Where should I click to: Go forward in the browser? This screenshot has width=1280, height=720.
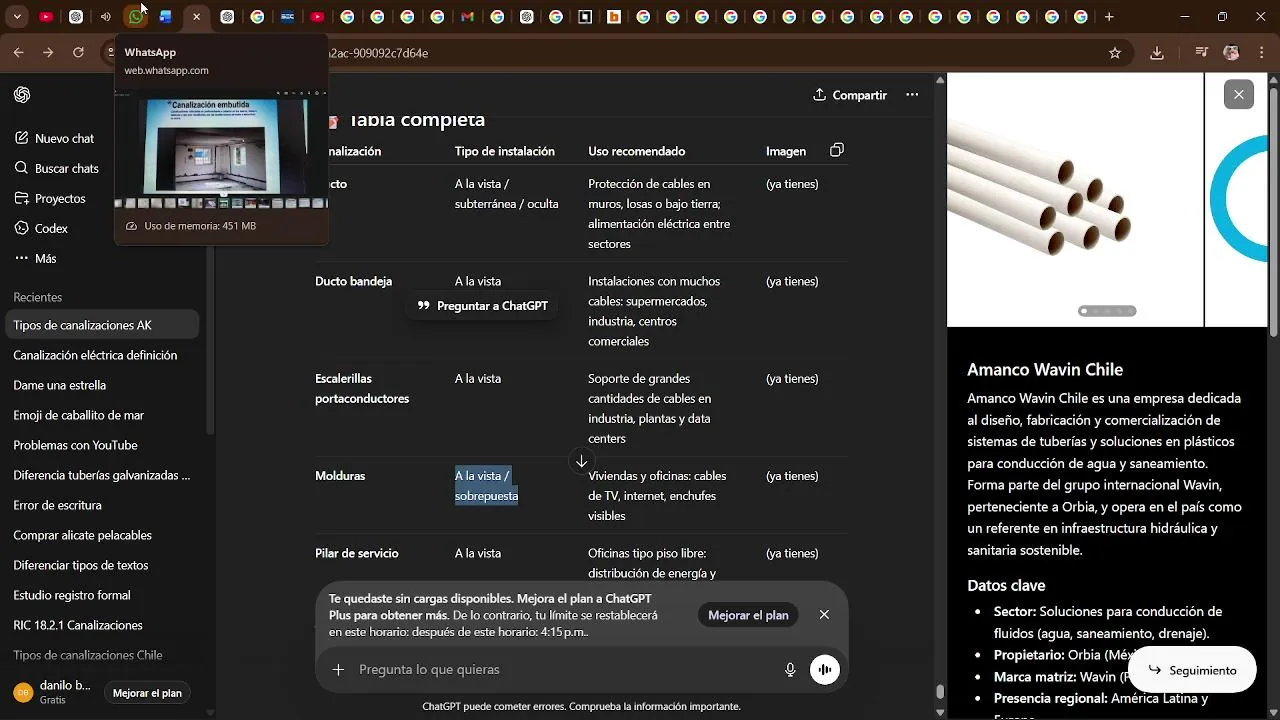click(x=48, y=53)
